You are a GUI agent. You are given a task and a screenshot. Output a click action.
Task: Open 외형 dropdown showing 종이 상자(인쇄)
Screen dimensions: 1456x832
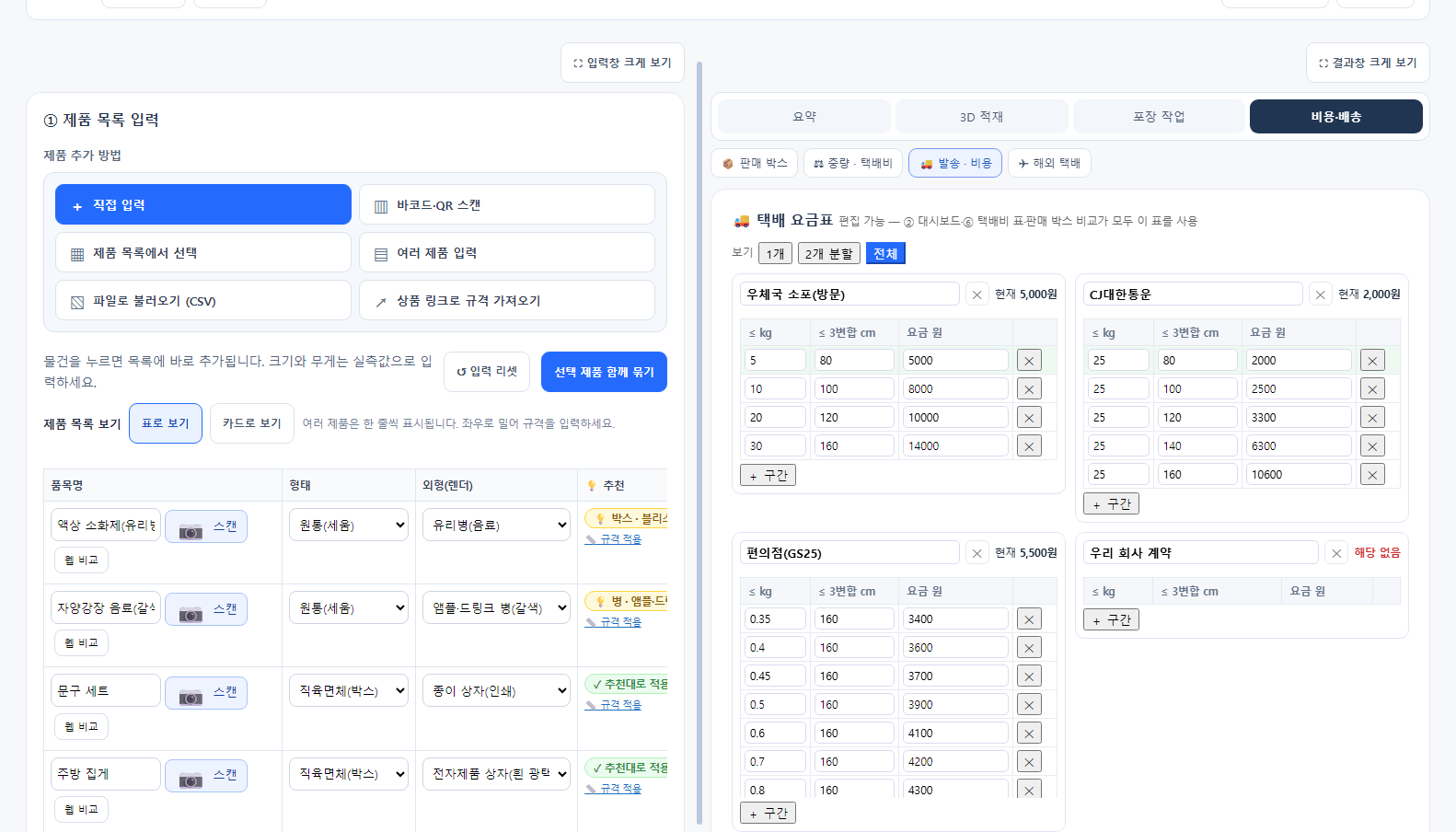point(497,690)
